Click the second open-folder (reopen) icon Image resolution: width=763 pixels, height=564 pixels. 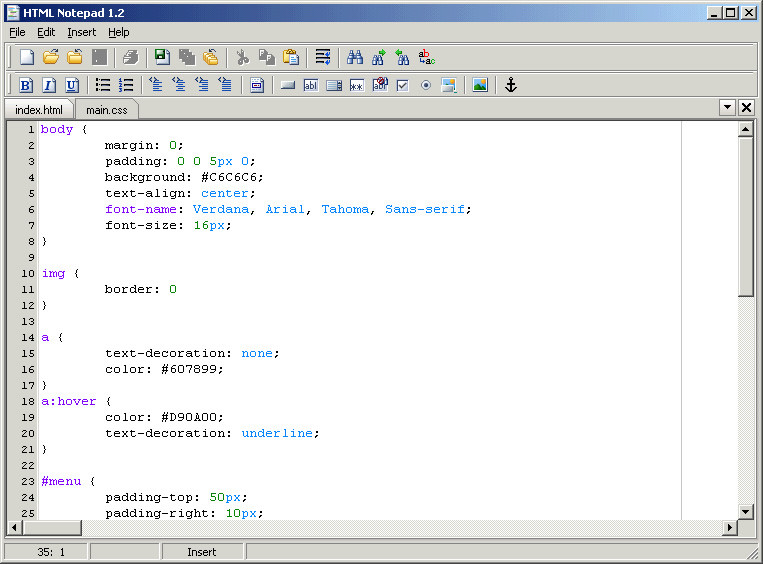click(74, 57)
